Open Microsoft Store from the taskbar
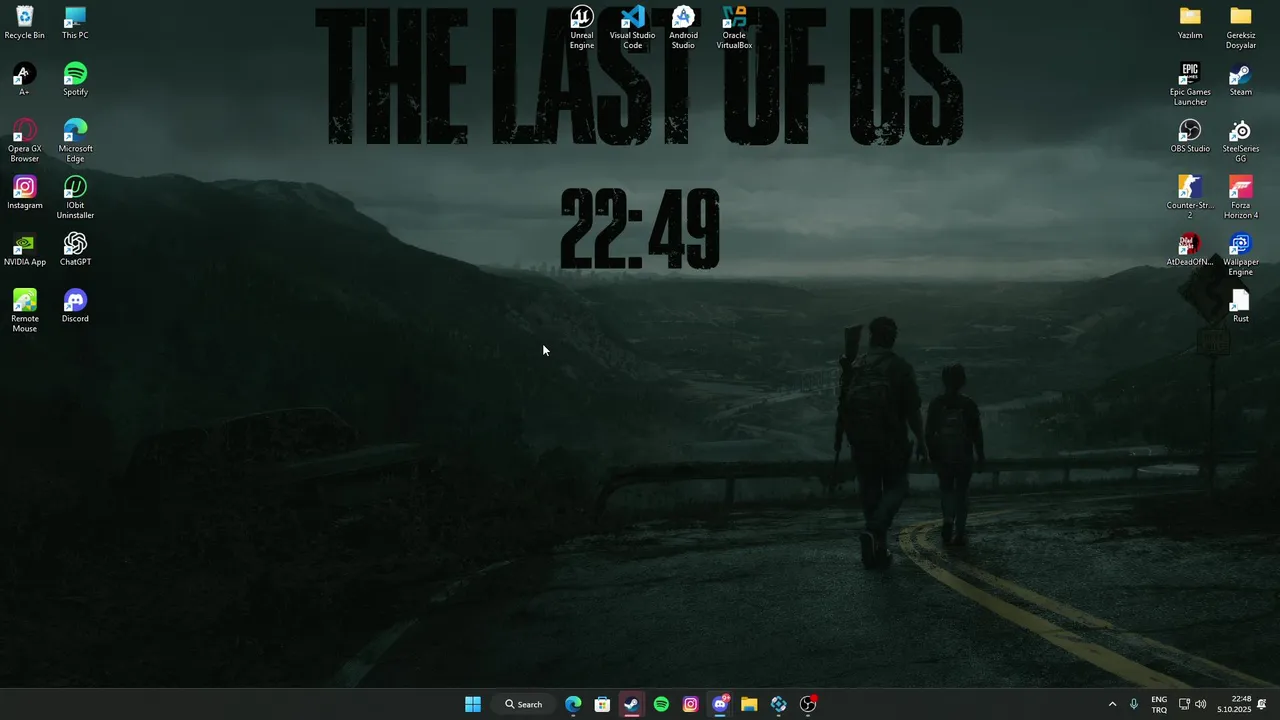The width and height of the screenshot is (1280, 720). pos(602,704)
